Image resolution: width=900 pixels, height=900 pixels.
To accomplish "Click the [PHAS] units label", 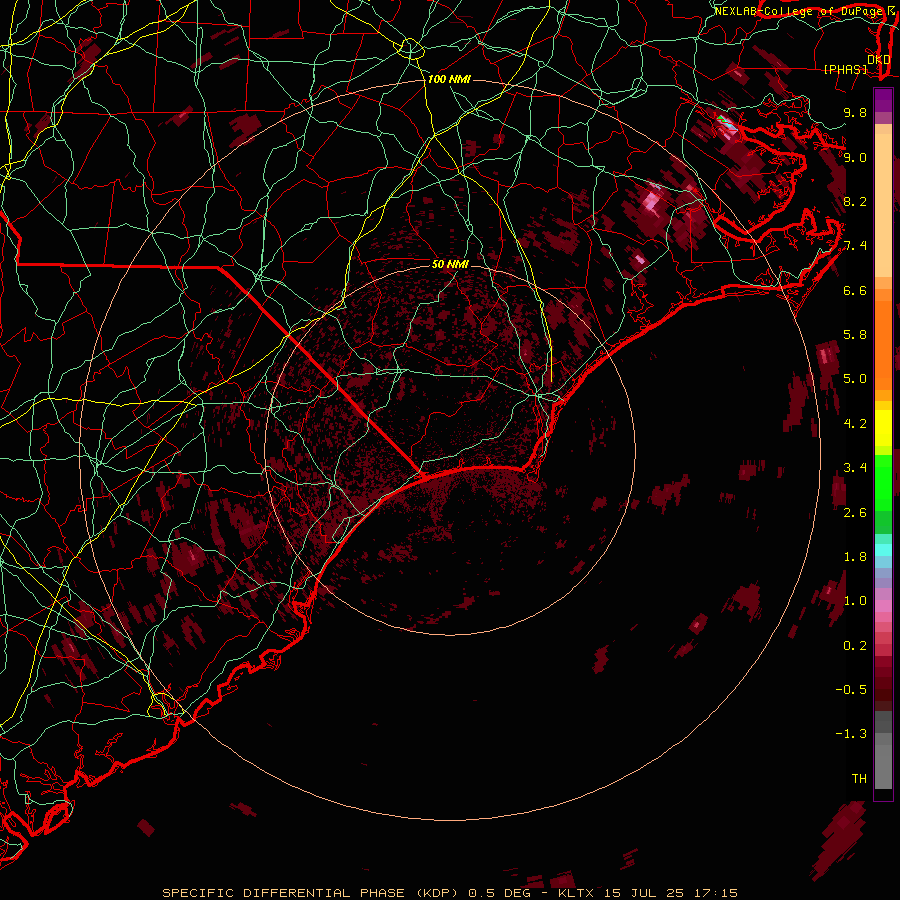I will [845, 69].
